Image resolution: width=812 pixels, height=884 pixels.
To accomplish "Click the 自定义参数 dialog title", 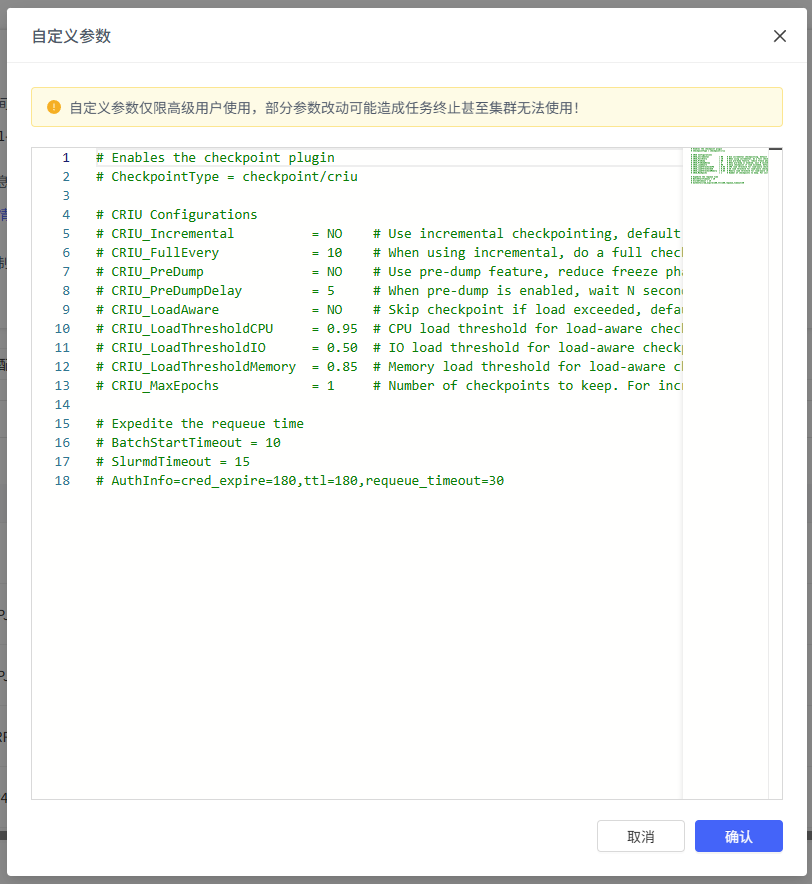I will coord(71,36).
